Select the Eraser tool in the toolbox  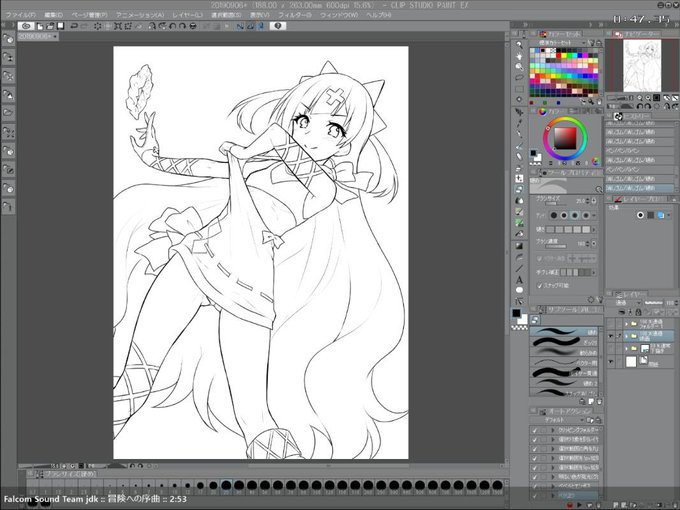(x=519, y=189)
